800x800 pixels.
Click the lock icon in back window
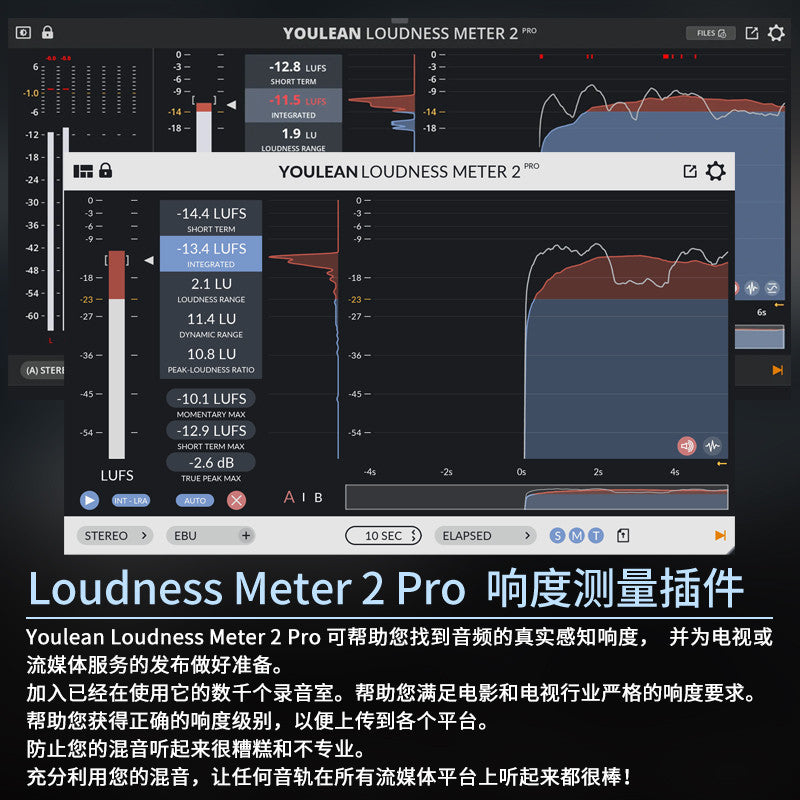tap(47, 33)
